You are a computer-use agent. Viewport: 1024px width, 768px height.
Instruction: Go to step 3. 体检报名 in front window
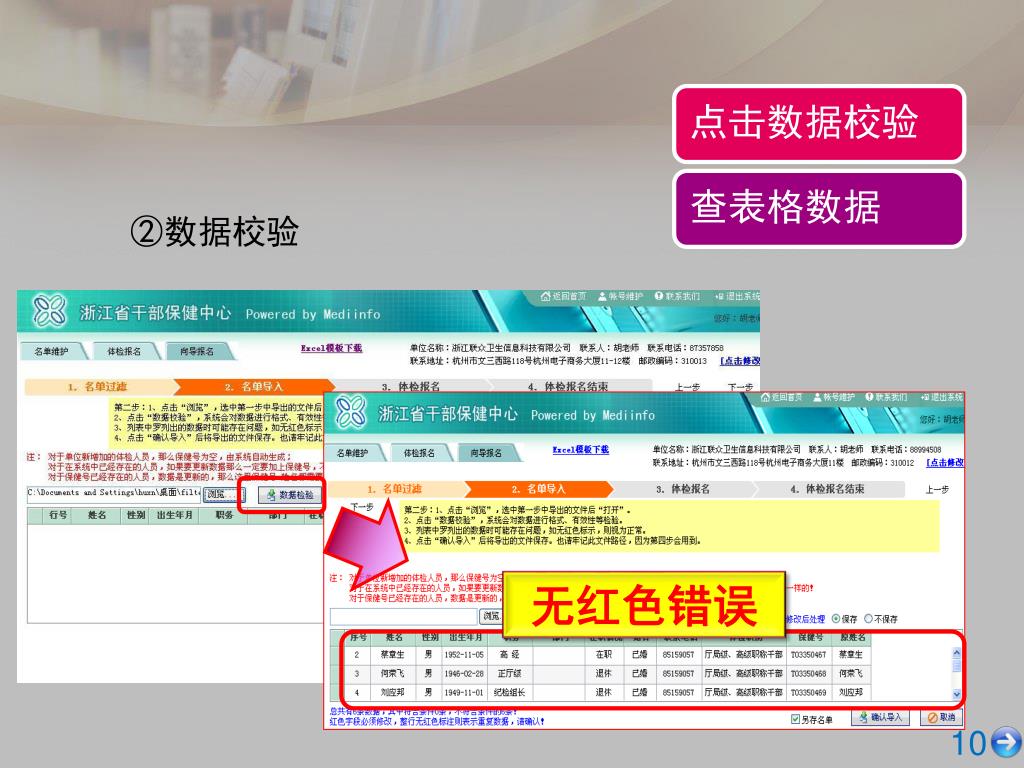(682, 488)
